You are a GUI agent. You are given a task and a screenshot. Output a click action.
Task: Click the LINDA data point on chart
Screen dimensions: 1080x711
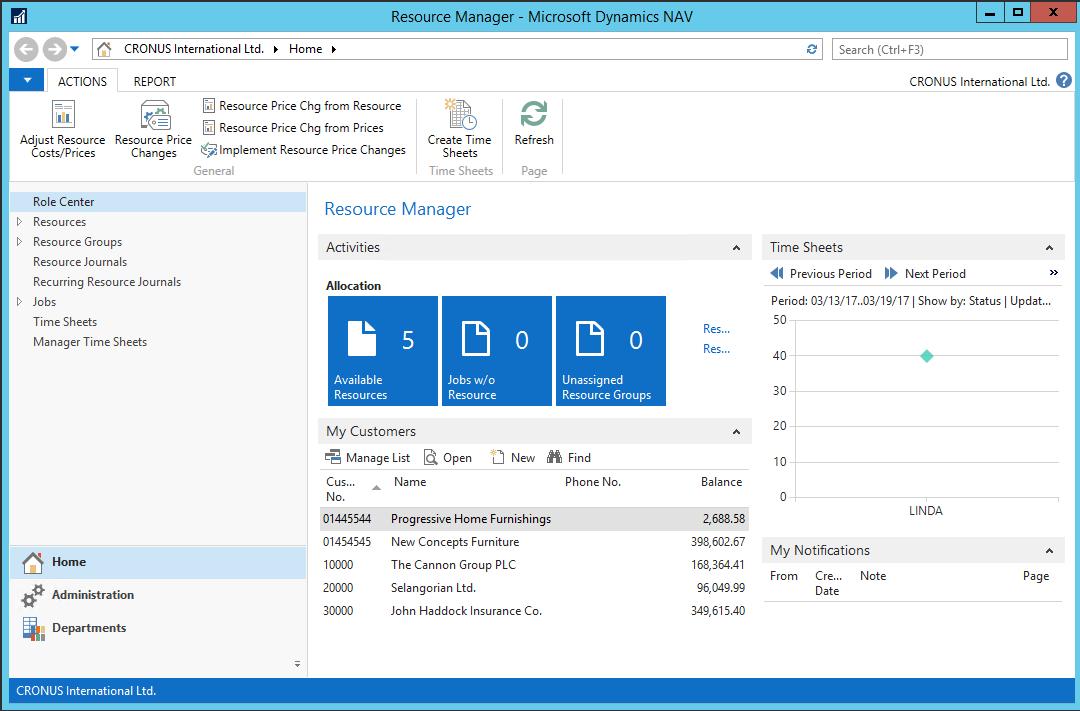click(926, 356)
